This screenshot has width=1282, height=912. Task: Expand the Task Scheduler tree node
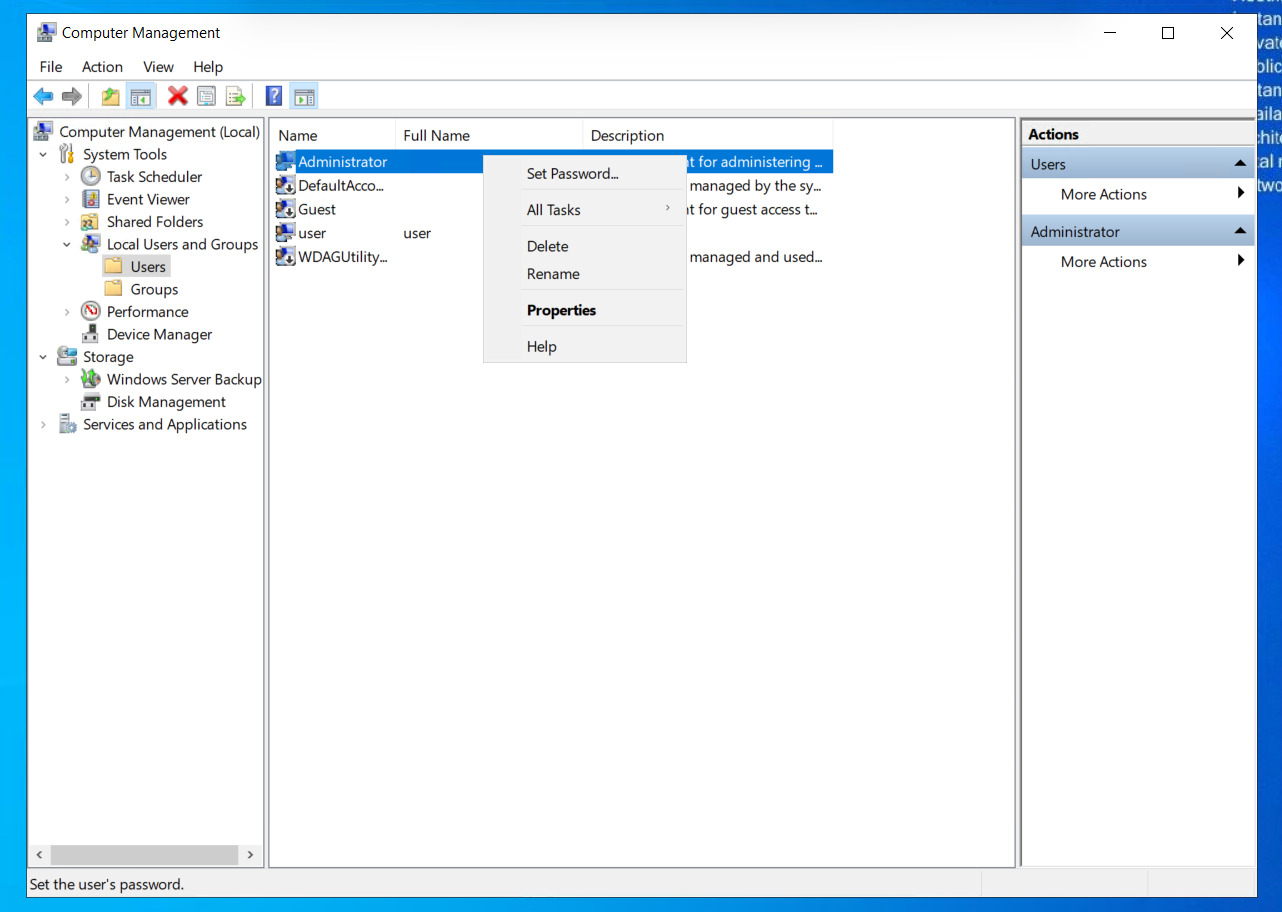pyautogui.click(x=67, y=177)
